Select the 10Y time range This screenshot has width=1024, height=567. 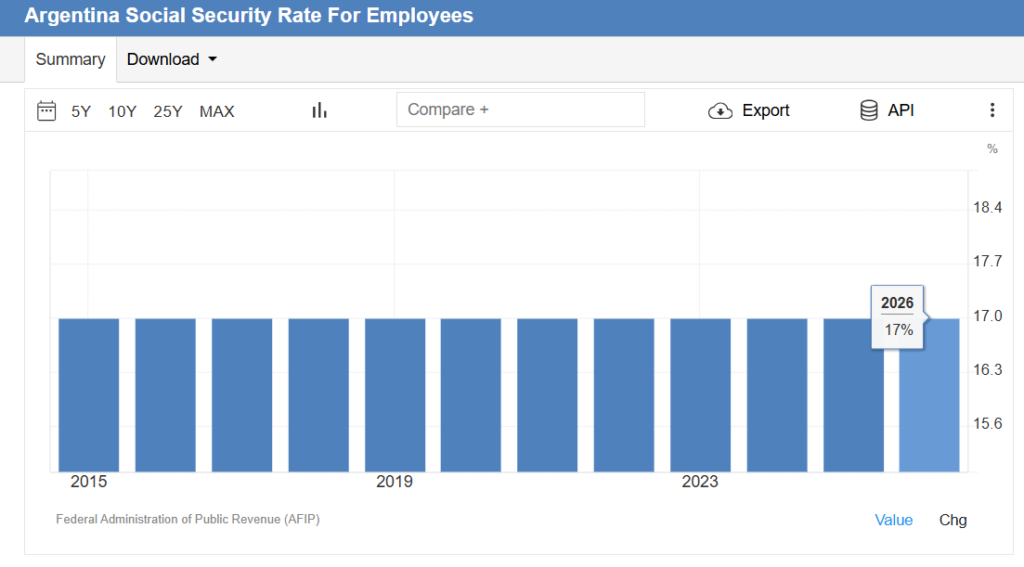point(122,111)
